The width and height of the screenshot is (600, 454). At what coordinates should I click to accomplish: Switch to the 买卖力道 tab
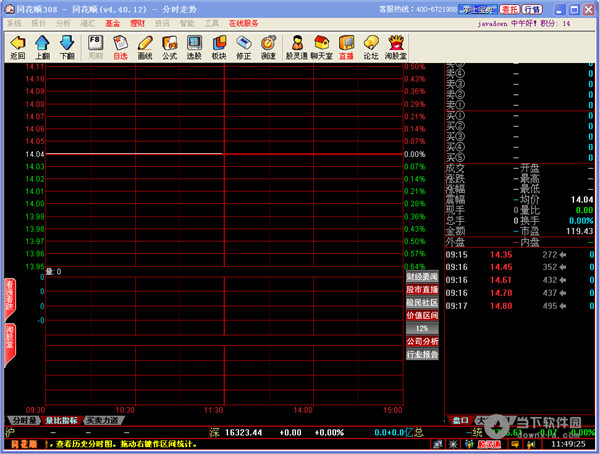(103, 420)
